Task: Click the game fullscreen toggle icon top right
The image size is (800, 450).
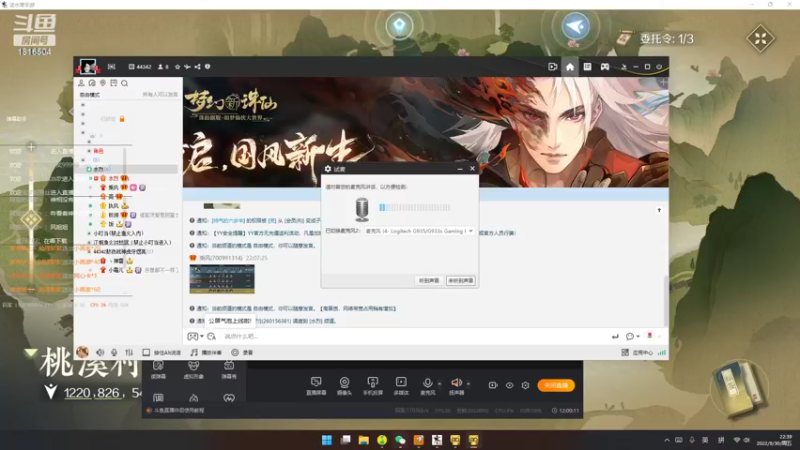Action: point(760,39)
